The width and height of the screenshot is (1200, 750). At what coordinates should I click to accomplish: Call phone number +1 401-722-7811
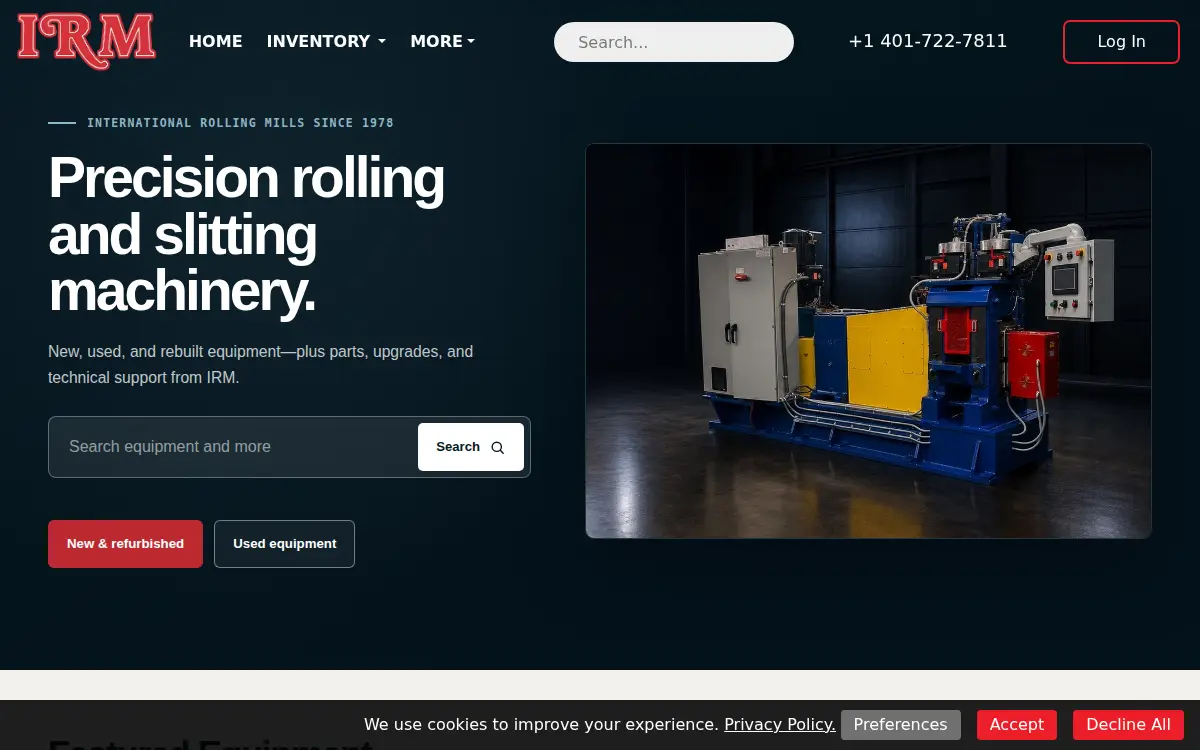pos(928,41)
